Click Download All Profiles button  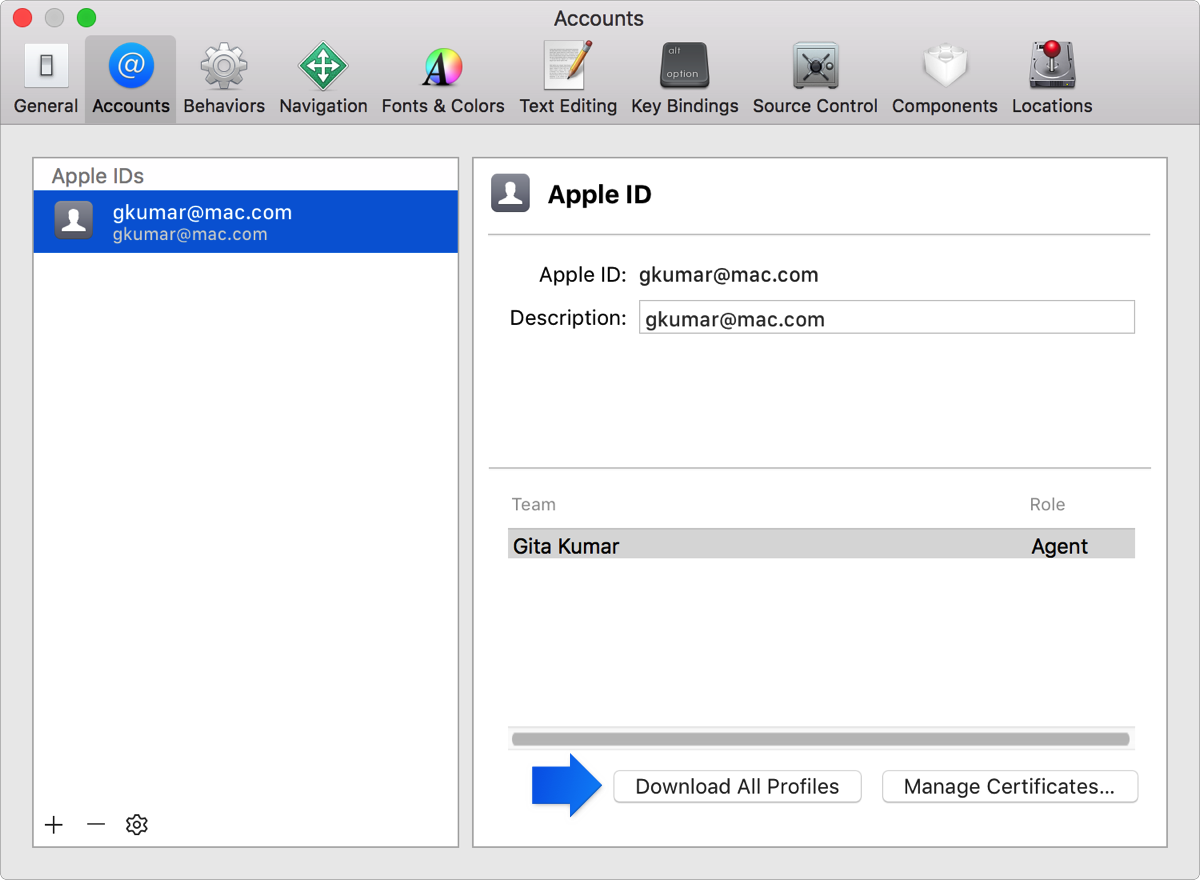[737, 786]
